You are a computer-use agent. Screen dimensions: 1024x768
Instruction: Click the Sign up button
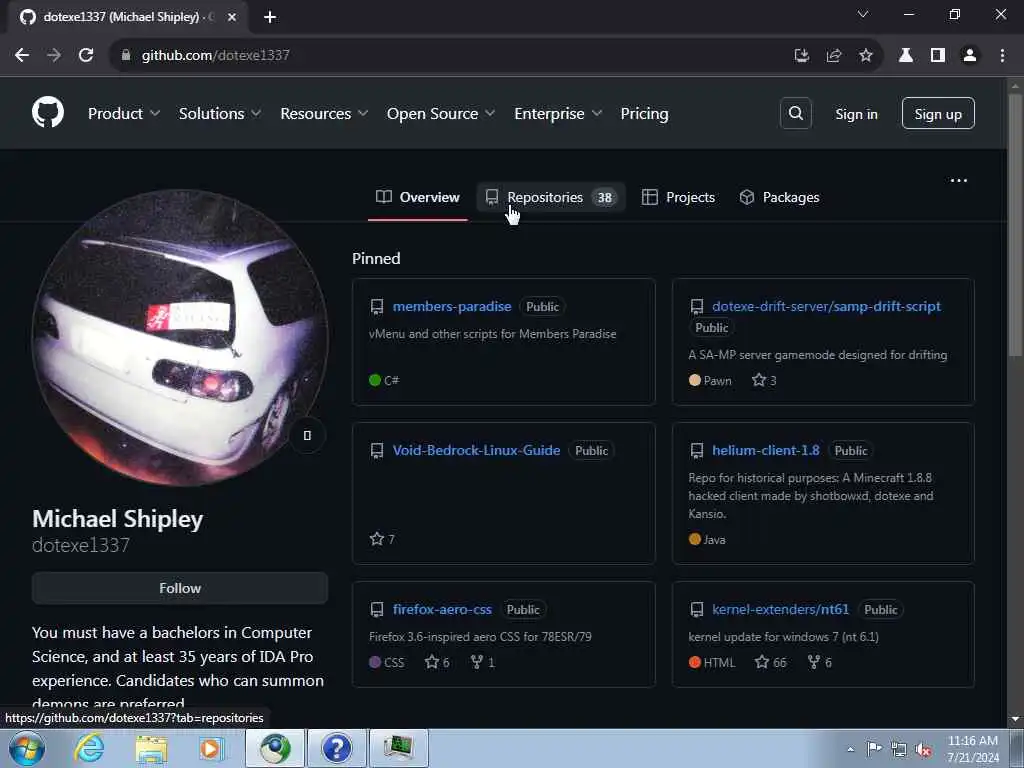[938, 113]
